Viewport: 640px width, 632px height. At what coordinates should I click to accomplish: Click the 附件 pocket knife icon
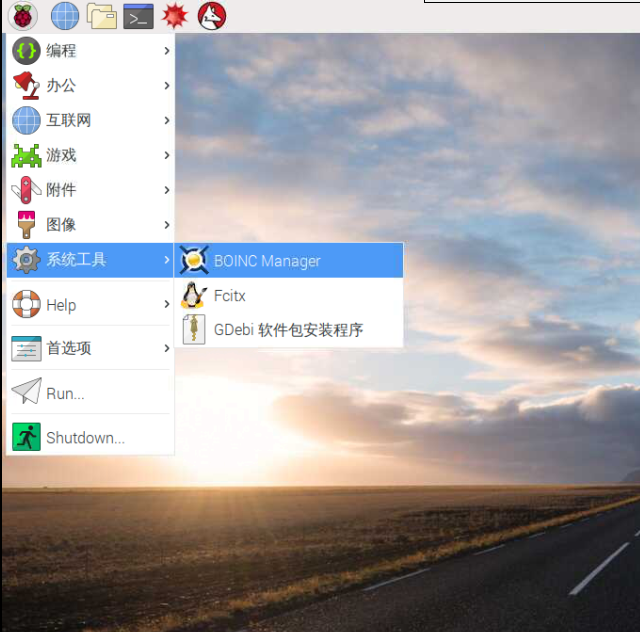26,190
